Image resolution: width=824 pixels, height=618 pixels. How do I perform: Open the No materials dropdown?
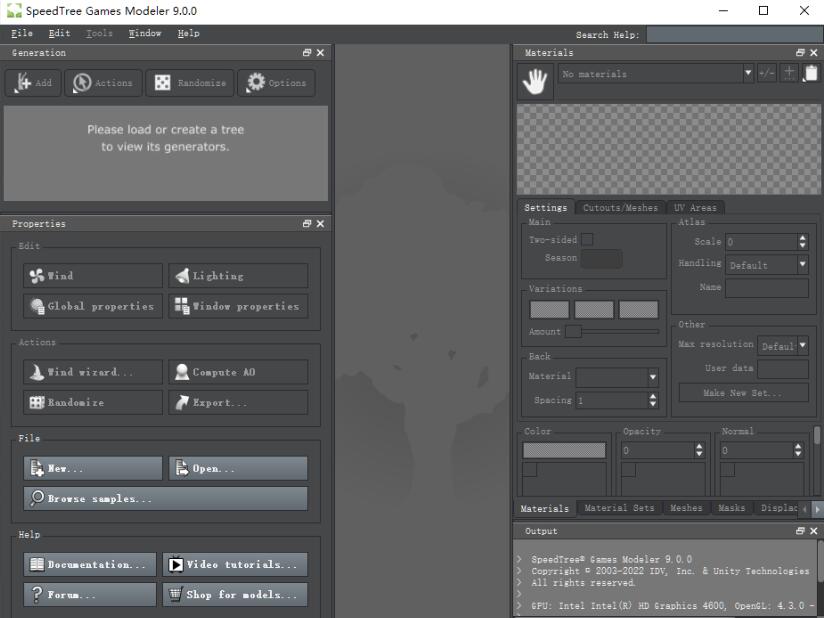point(656,74)
